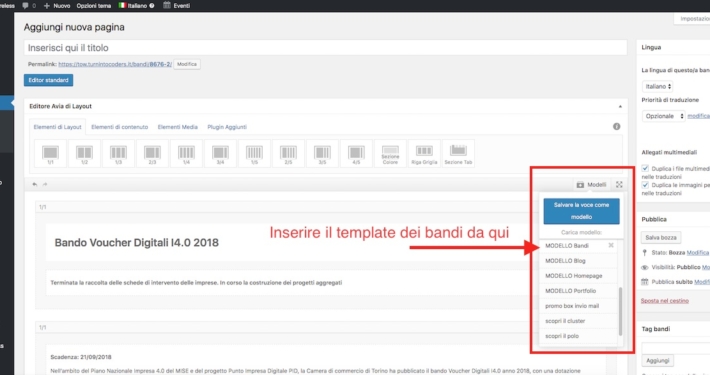Insert a 2/5 column layout element
Screen dimensions: 710x375
click(x=288, y=154)
